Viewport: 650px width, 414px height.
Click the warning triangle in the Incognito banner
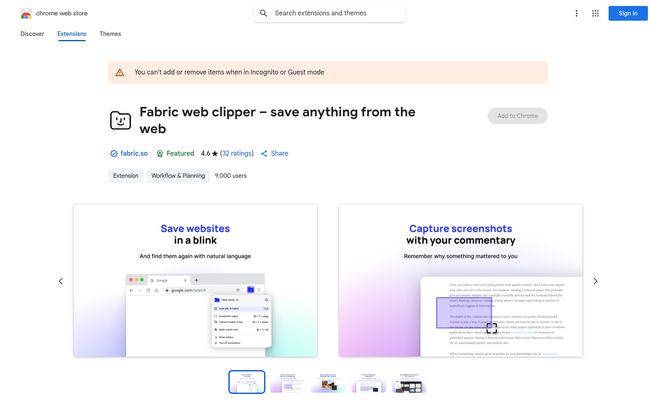[x=120, y=73]
